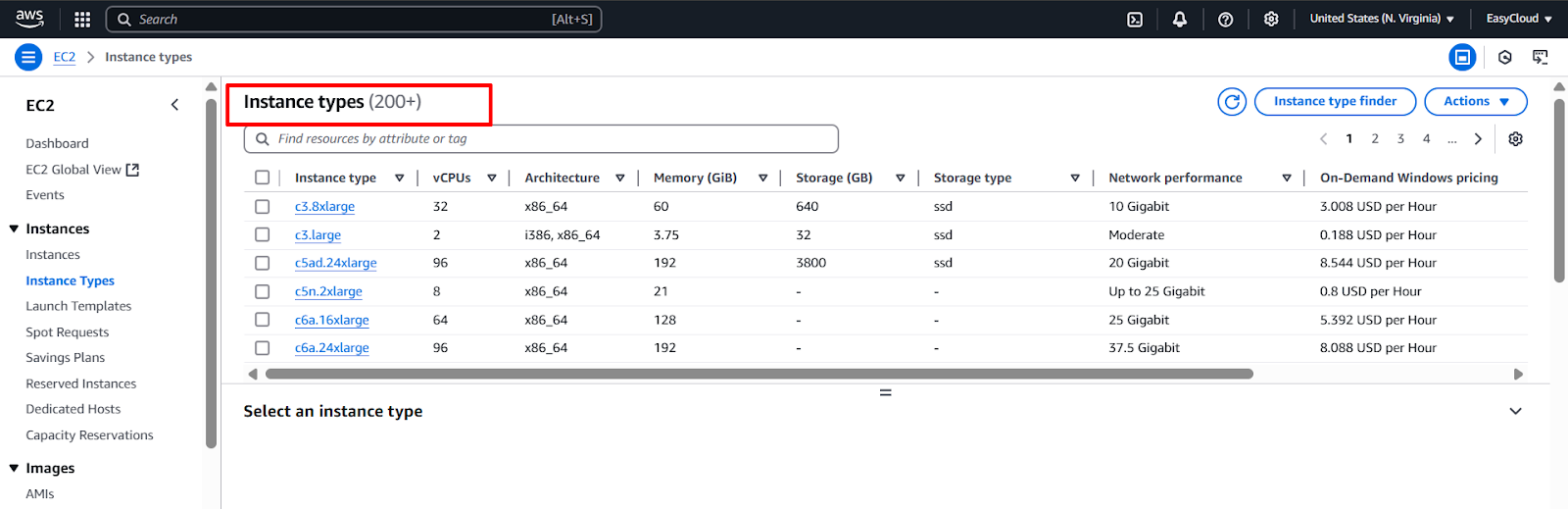This screenshot has width=1568, height=509.
Task: Open the c5ad.24xlarge instance link
Action: tap(335, 263)
